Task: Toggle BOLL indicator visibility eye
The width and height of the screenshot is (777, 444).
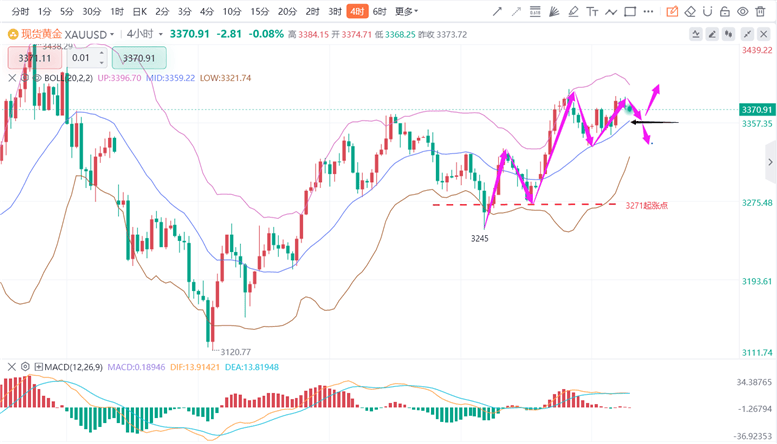Action: pyautogui.click(x=37, y=78)
